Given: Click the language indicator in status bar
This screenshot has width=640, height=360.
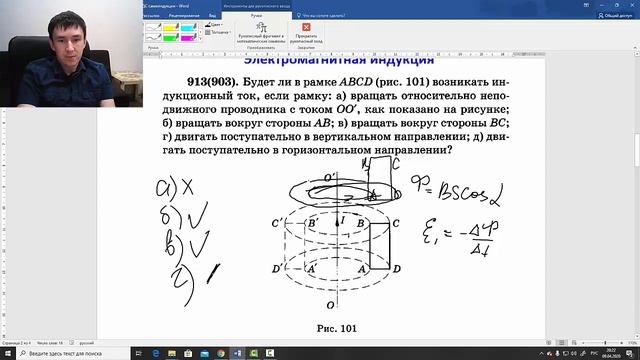Looking at the screenshot, I should click(87, 343).
